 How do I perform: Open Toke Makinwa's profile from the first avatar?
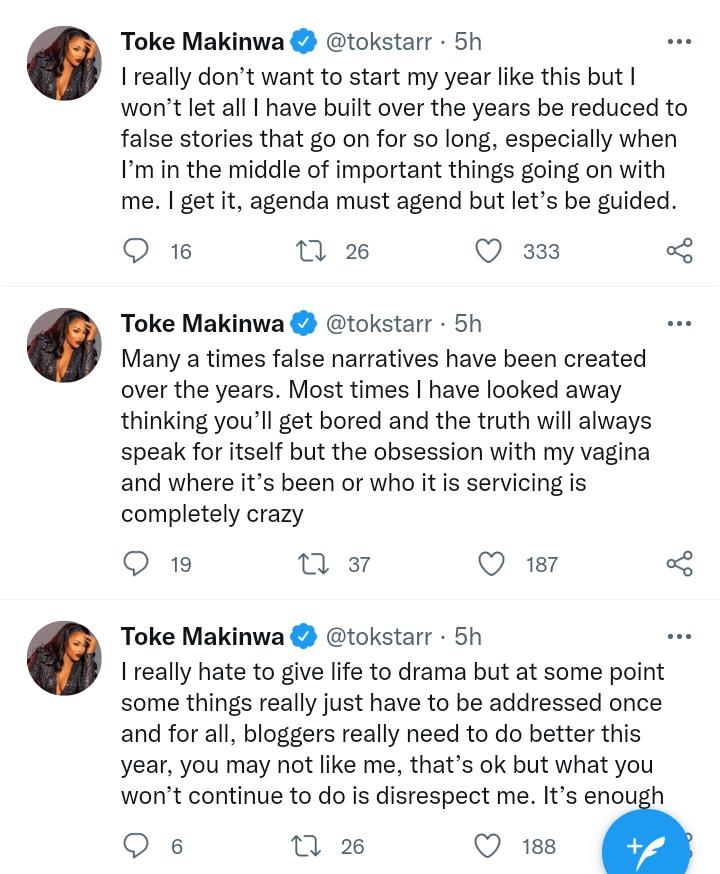coord(64,63)
